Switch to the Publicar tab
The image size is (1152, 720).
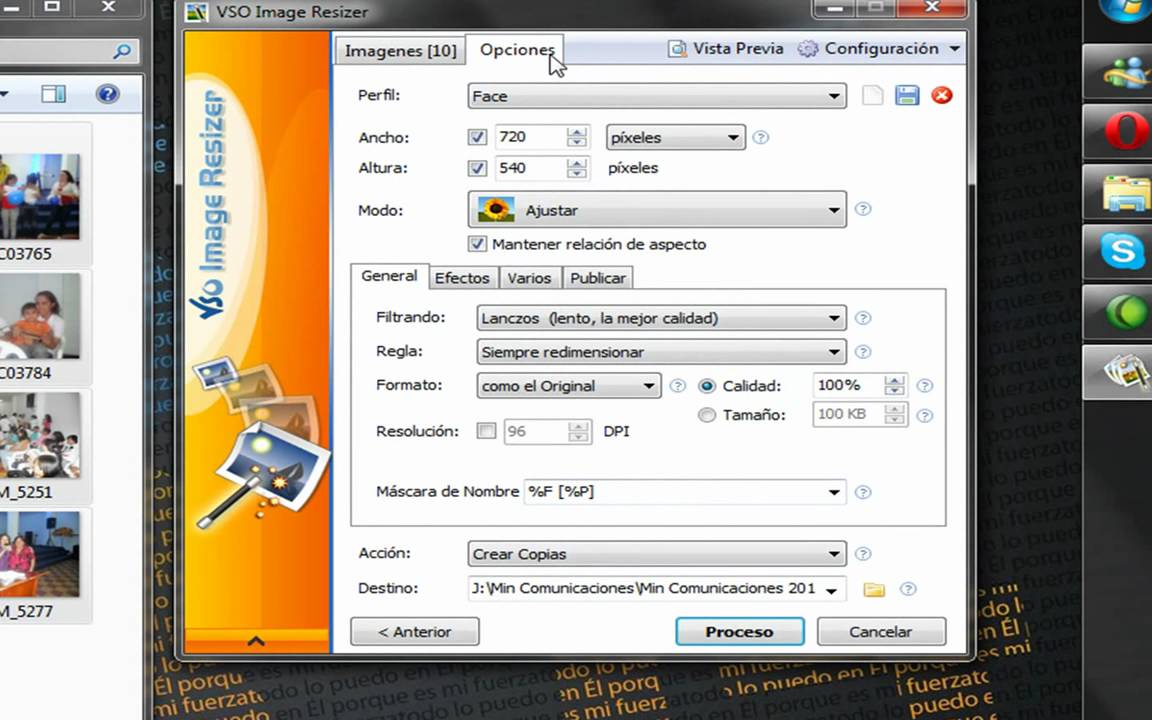pos(598,278)
